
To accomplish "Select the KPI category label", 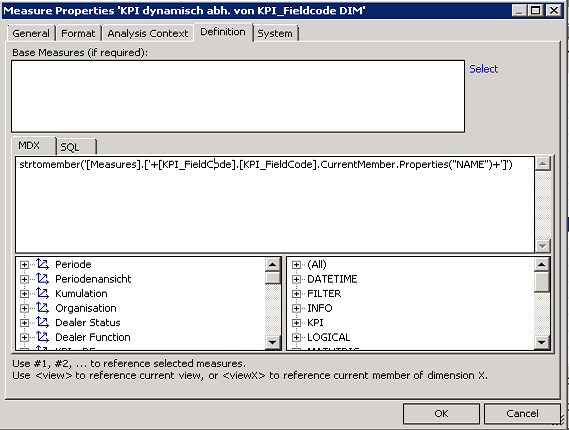I will 315,323.
